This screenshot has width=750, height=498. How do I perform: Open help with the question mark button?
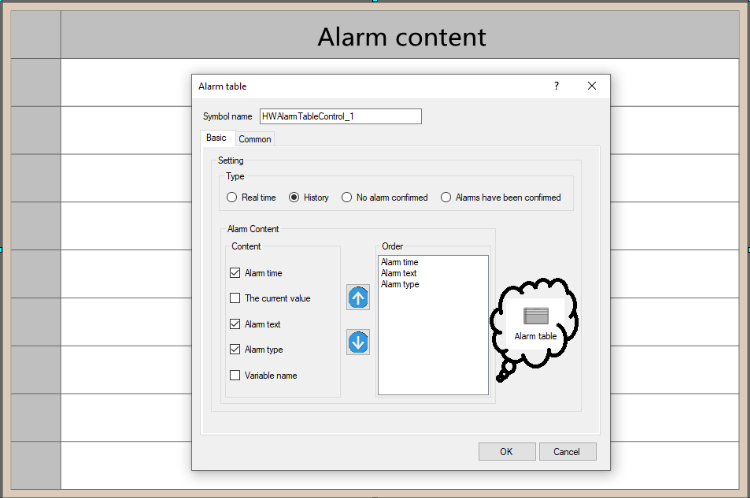pos(557,87)
